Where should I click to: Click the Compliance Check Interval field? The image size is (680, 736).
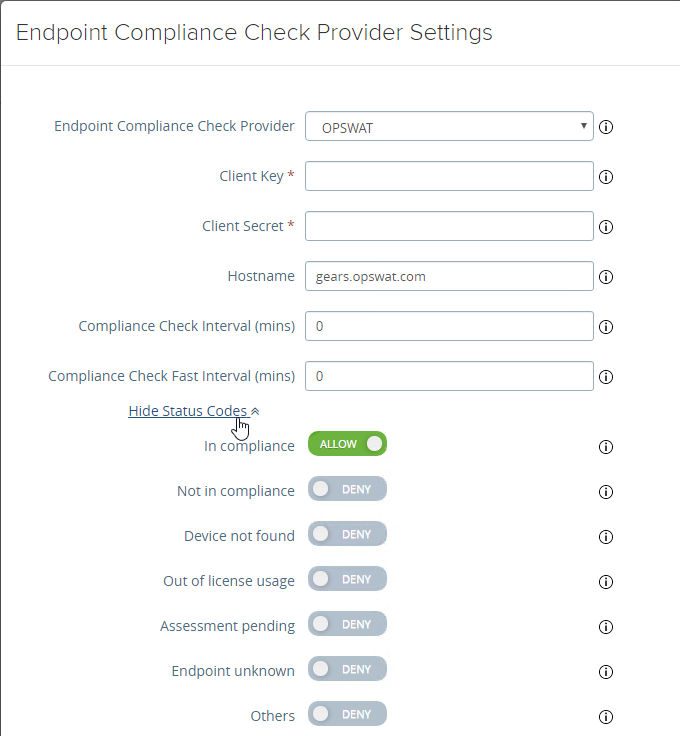449,326
